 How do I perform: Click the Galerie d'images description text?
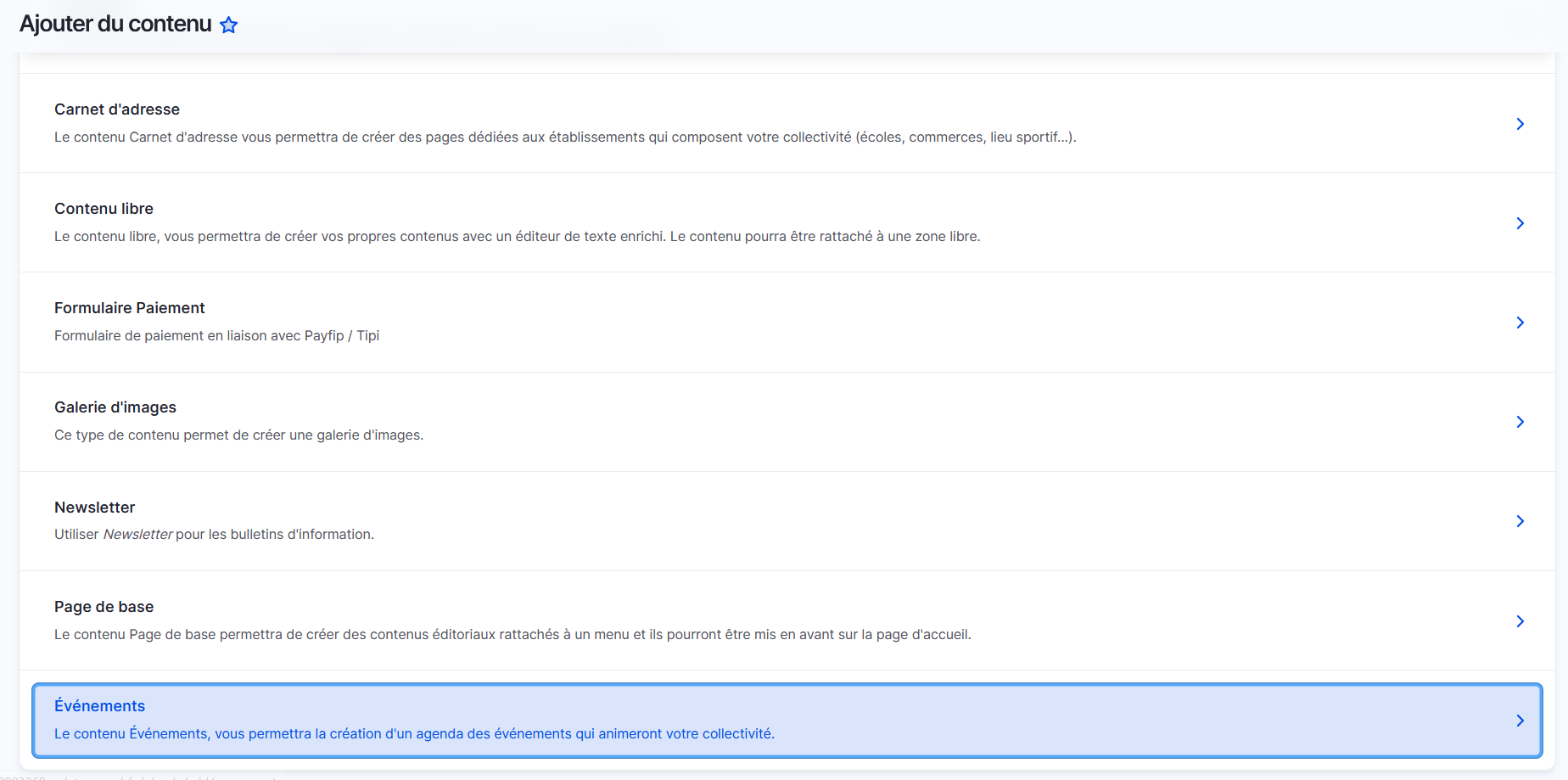[x=238, y=435]
